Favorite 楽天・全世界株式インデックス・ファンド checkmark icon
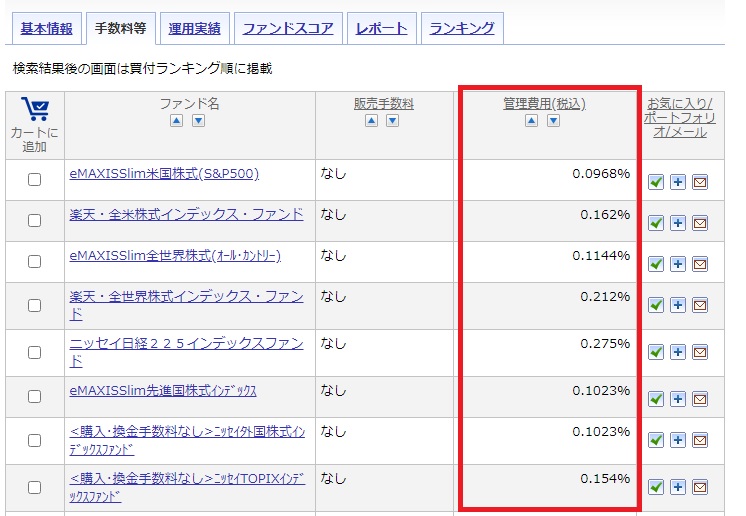746x516 pixels. click(656, 304)
